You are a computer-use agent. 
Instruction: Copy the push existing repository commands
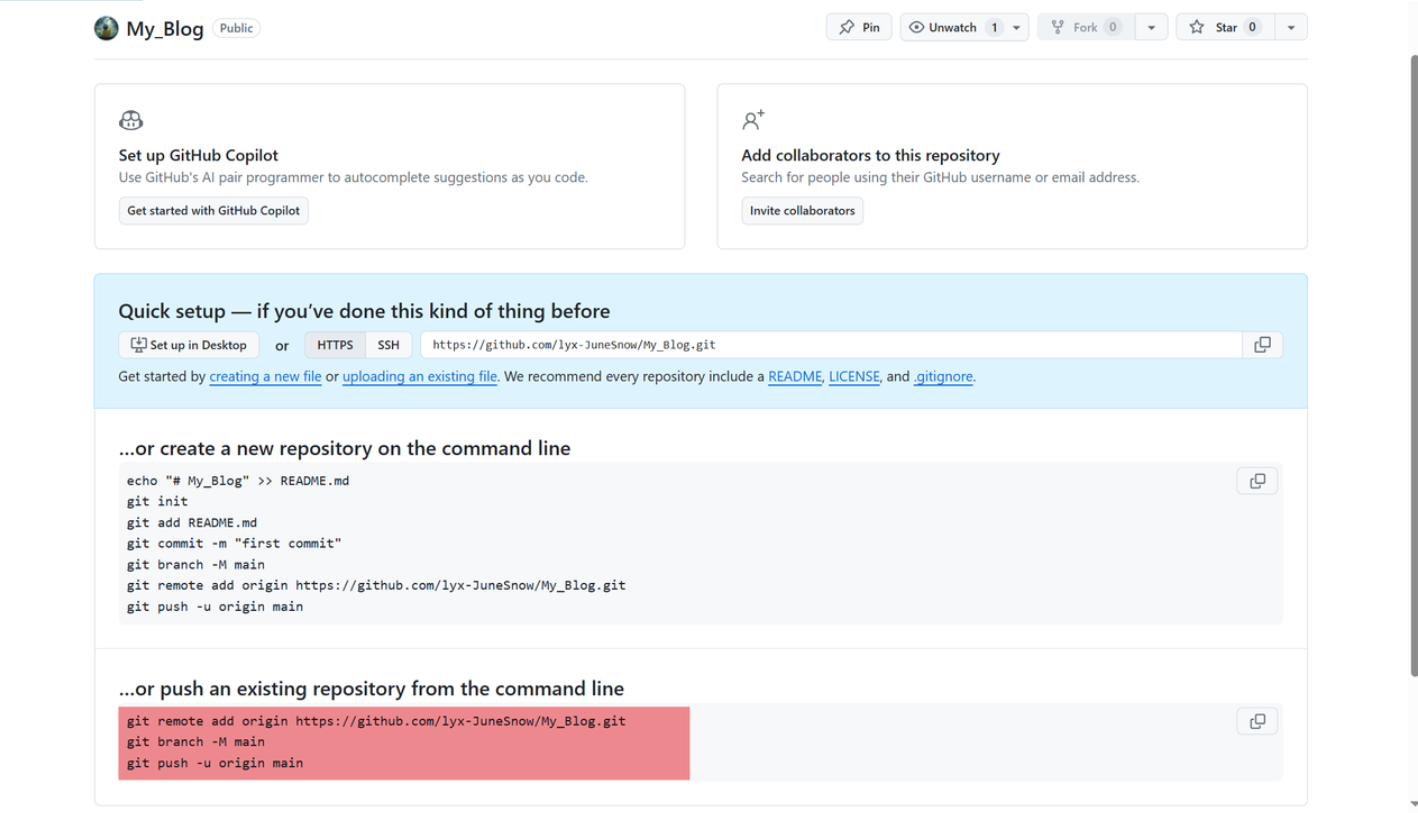1257,721
